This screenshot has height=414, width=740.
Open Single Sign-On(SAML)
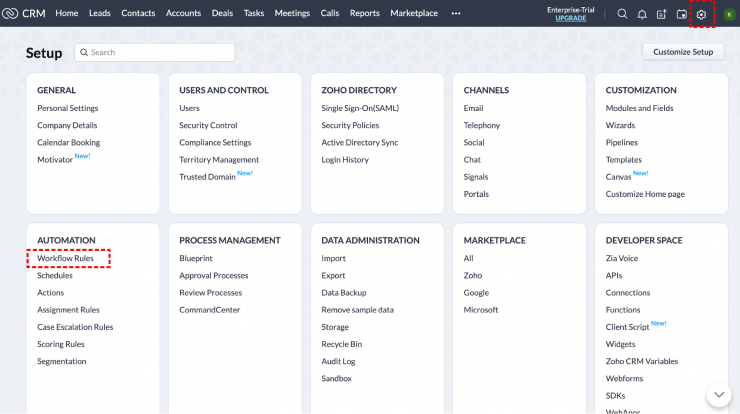coord(360,108)
